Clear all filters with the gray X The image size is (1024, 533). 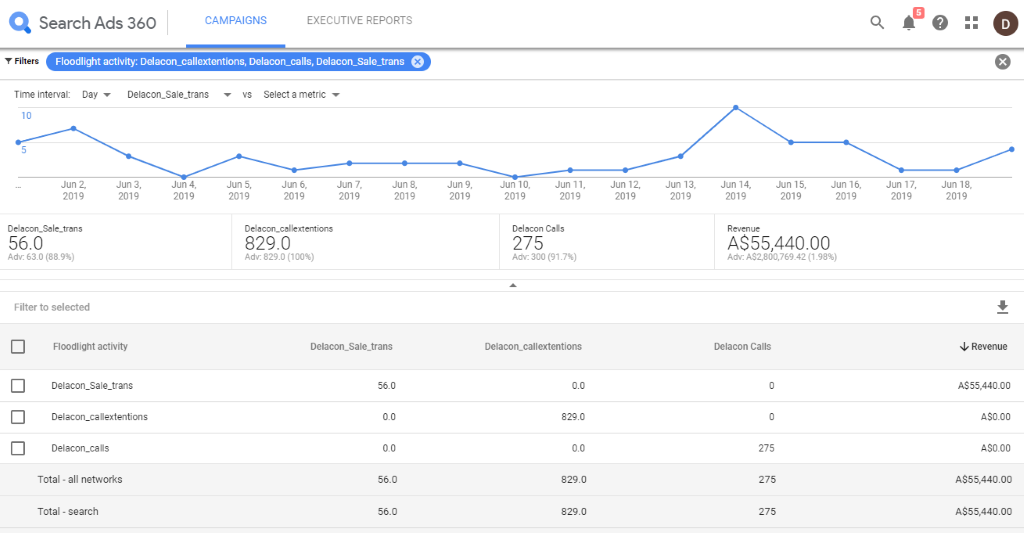point(1002,61)
